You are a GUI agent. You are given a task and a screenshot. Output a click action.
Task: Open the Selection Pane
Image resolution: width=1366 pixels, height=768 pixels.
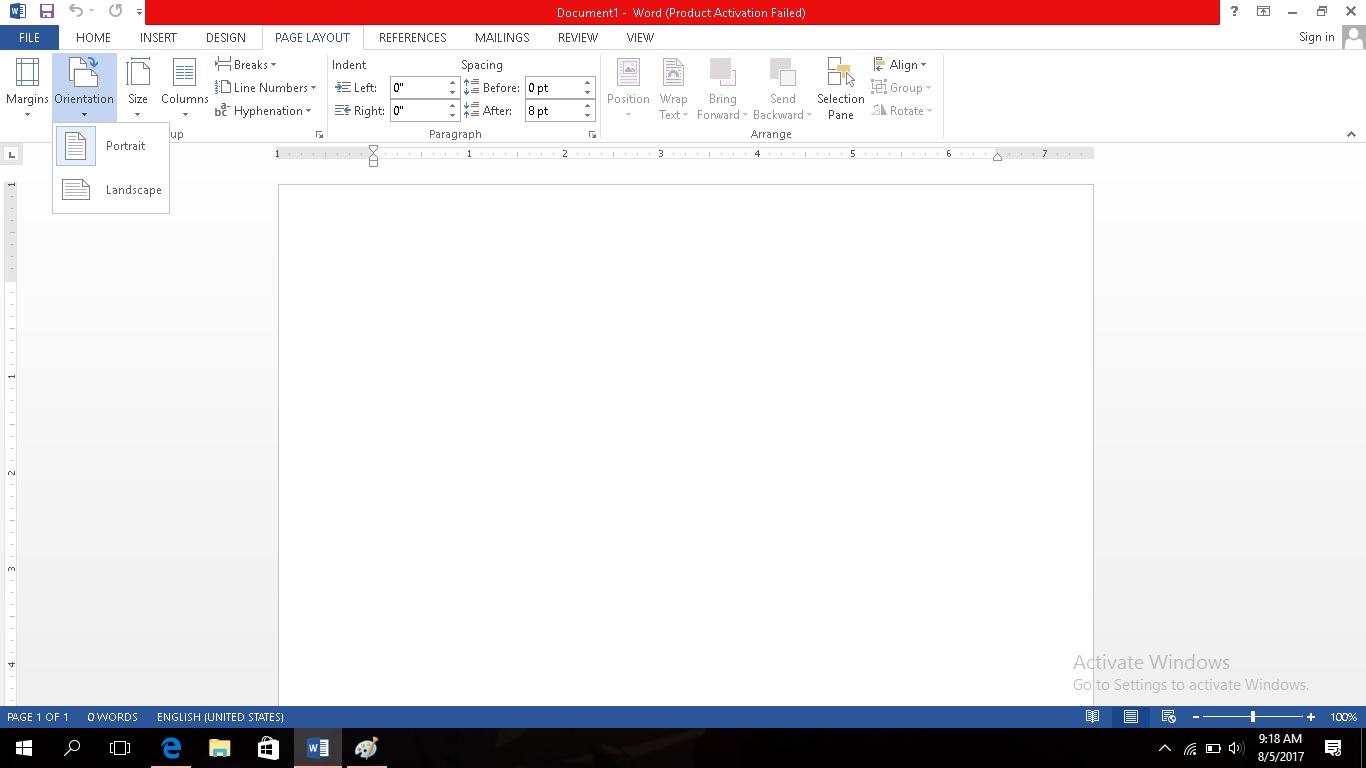tap(841, 88)
